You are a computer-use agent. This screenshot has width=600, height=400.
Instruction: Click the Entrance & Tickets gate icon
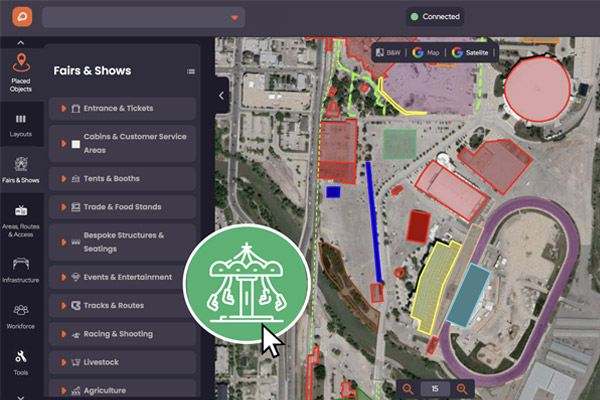click(x=76, y=109)
